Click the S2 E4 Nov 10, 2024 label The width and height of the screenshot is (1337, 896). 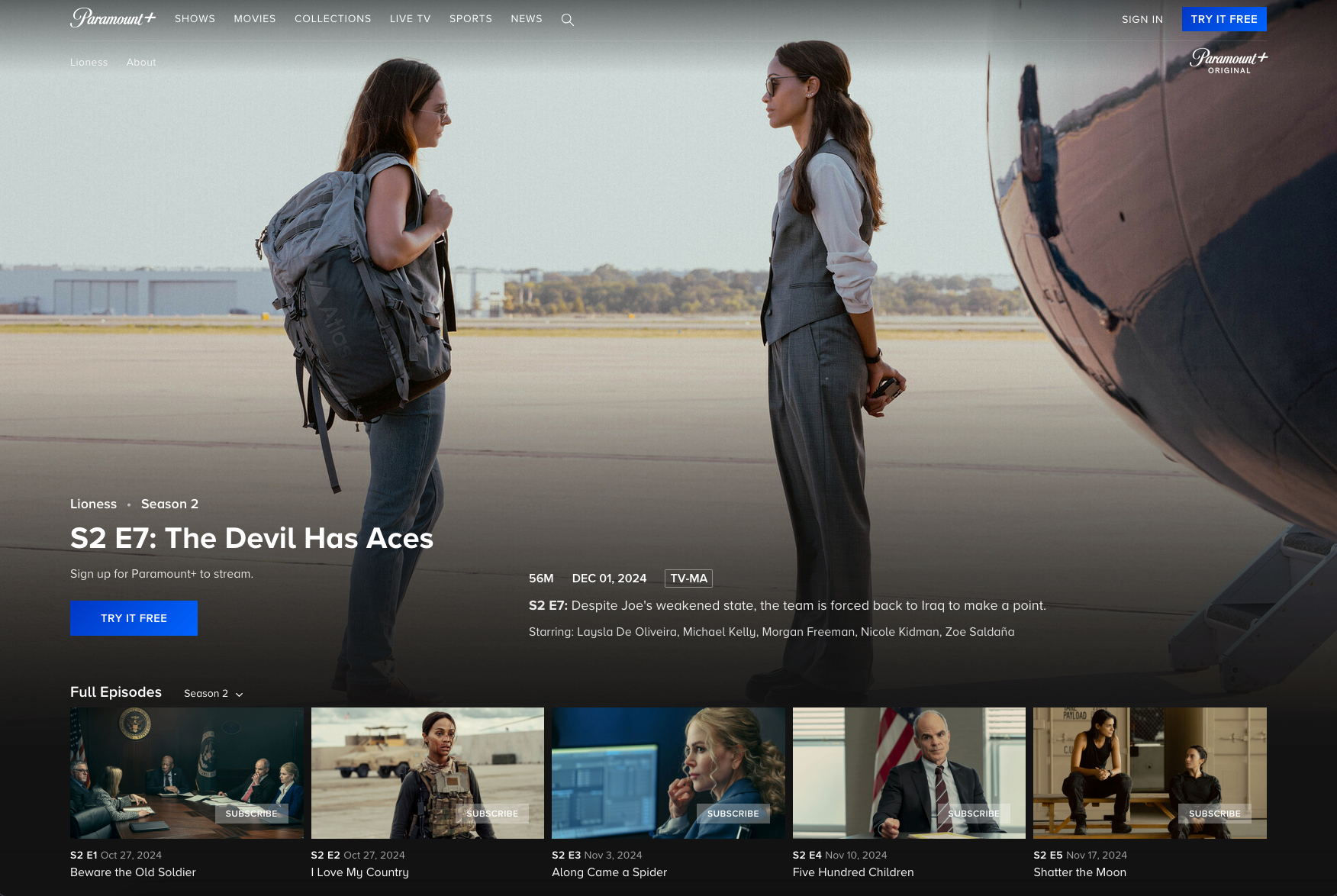coord(840,855)
